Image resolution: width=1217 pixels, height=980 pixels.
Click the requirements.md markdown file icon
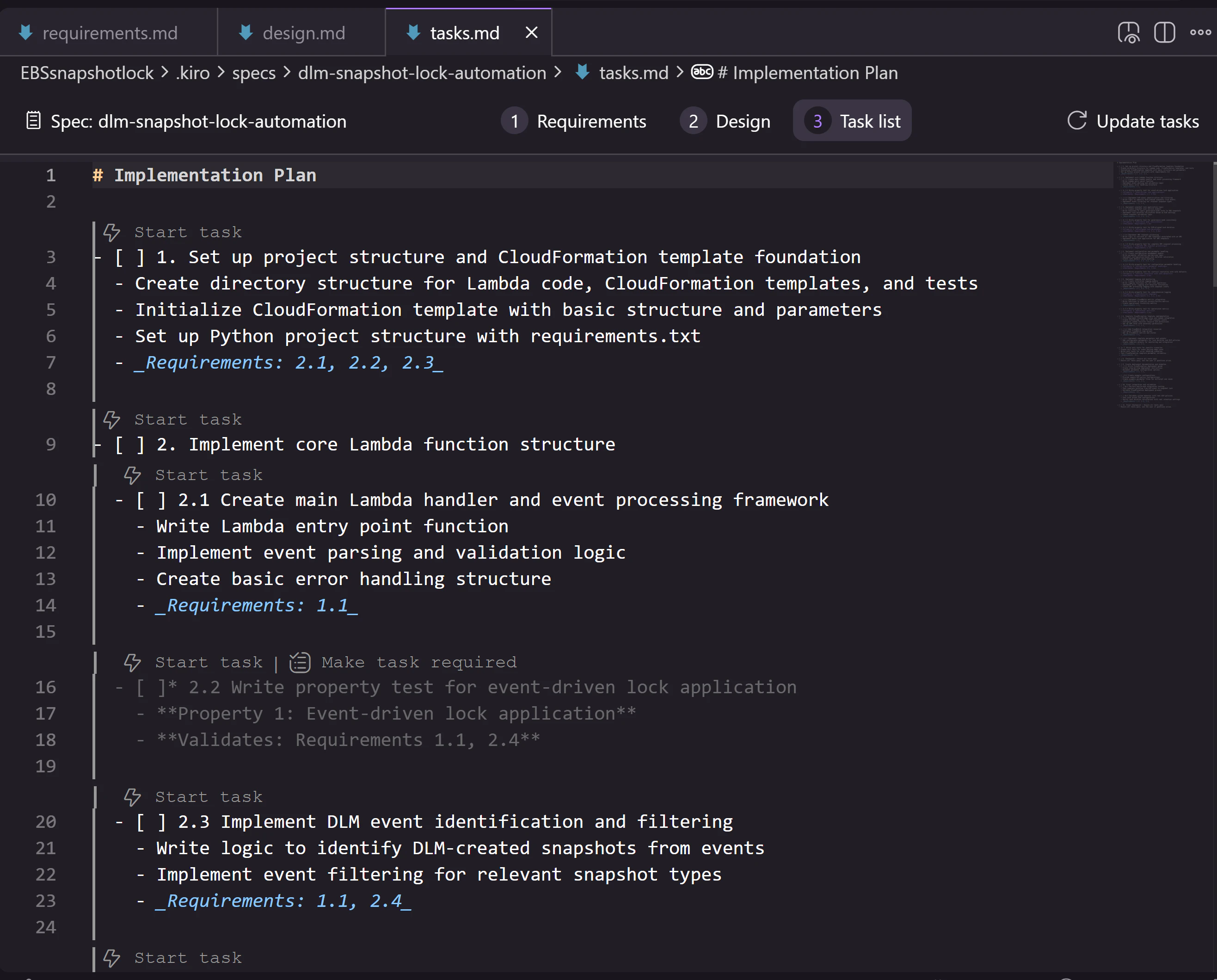[25, 32]
